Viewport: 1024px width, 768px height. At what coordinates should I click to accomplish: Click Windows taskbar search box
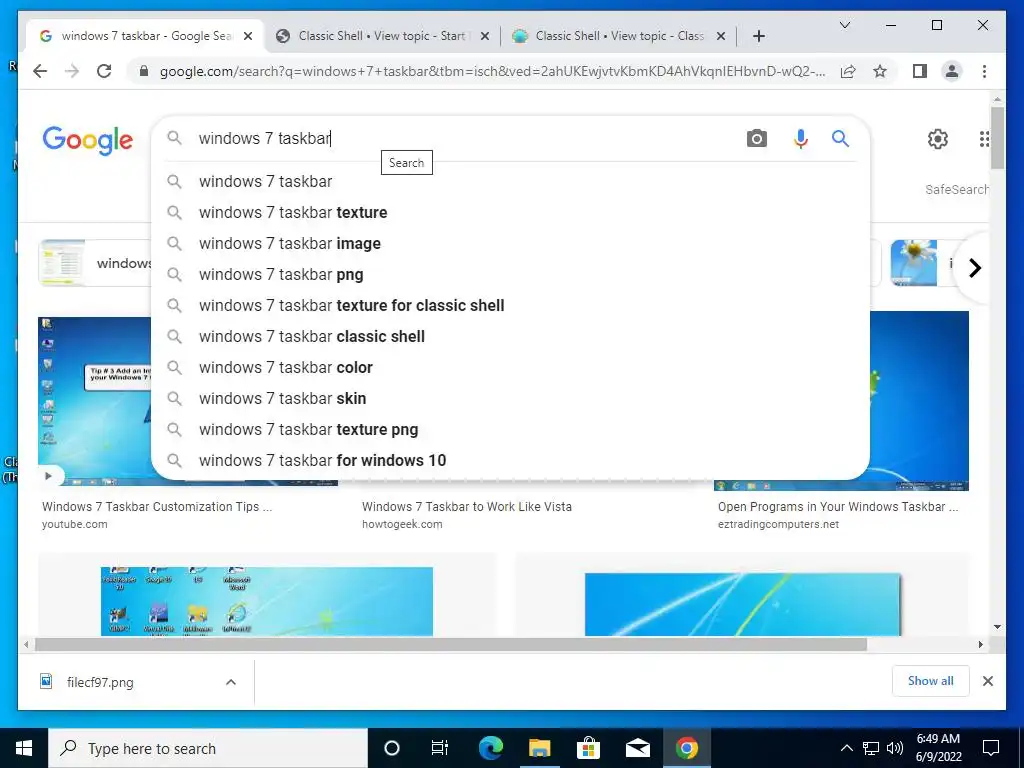(208, 748)
